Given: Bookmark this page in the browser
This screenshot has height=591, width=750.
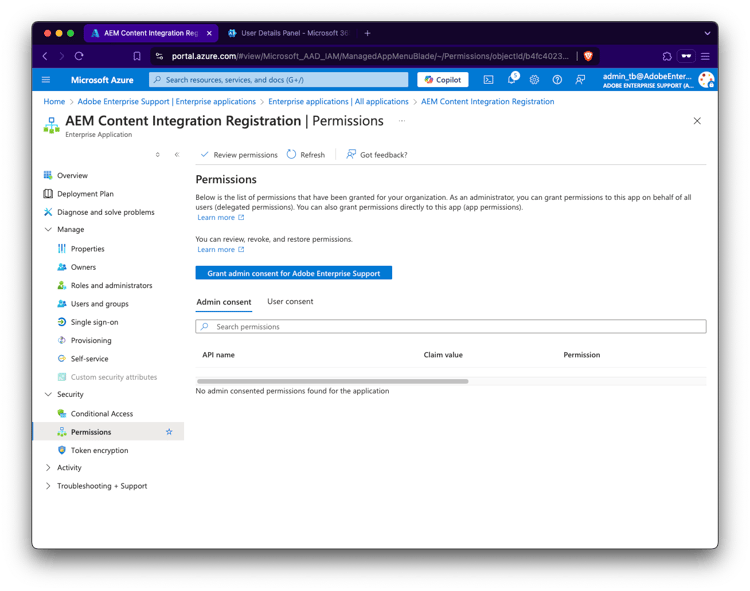Looking at the screenshot, I should (137, 56).
